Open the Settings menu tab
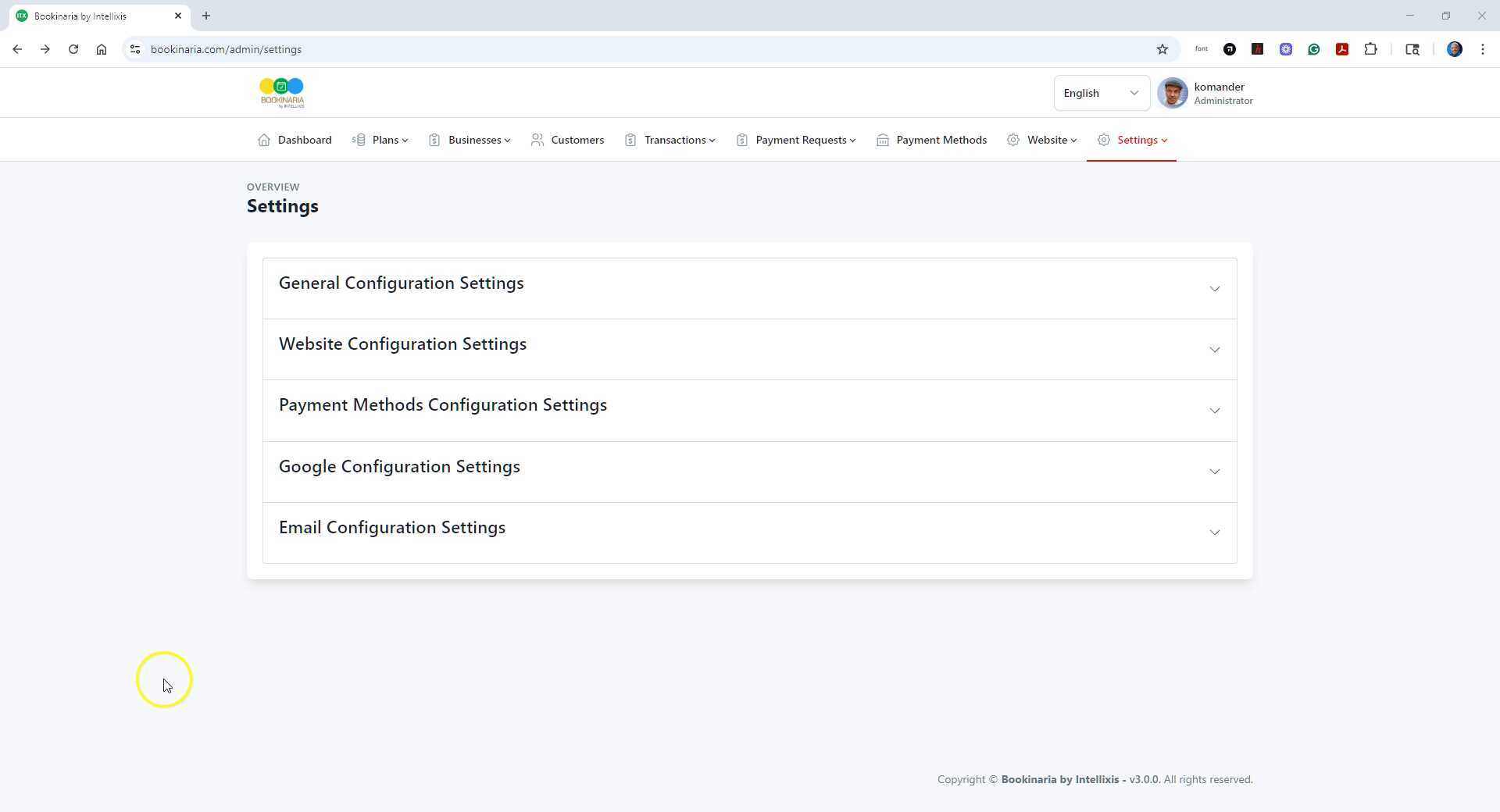 point(1132,140)
